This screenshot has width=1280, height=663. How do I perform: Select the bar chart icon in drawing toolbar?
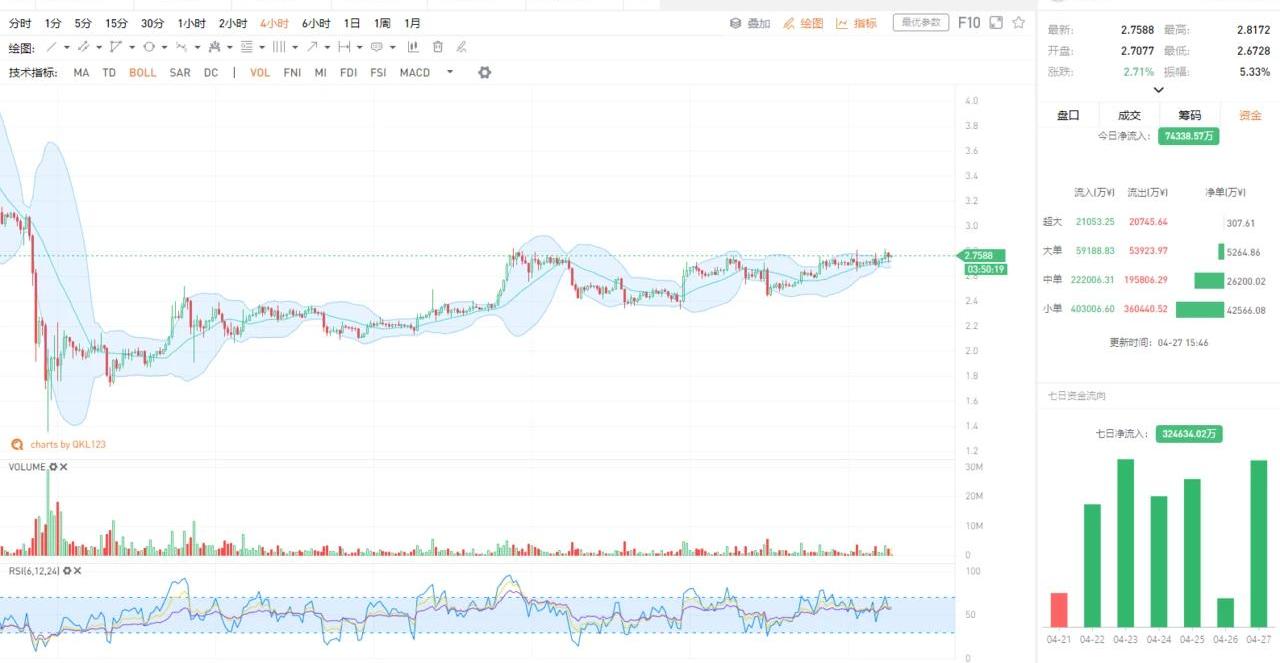413,47
